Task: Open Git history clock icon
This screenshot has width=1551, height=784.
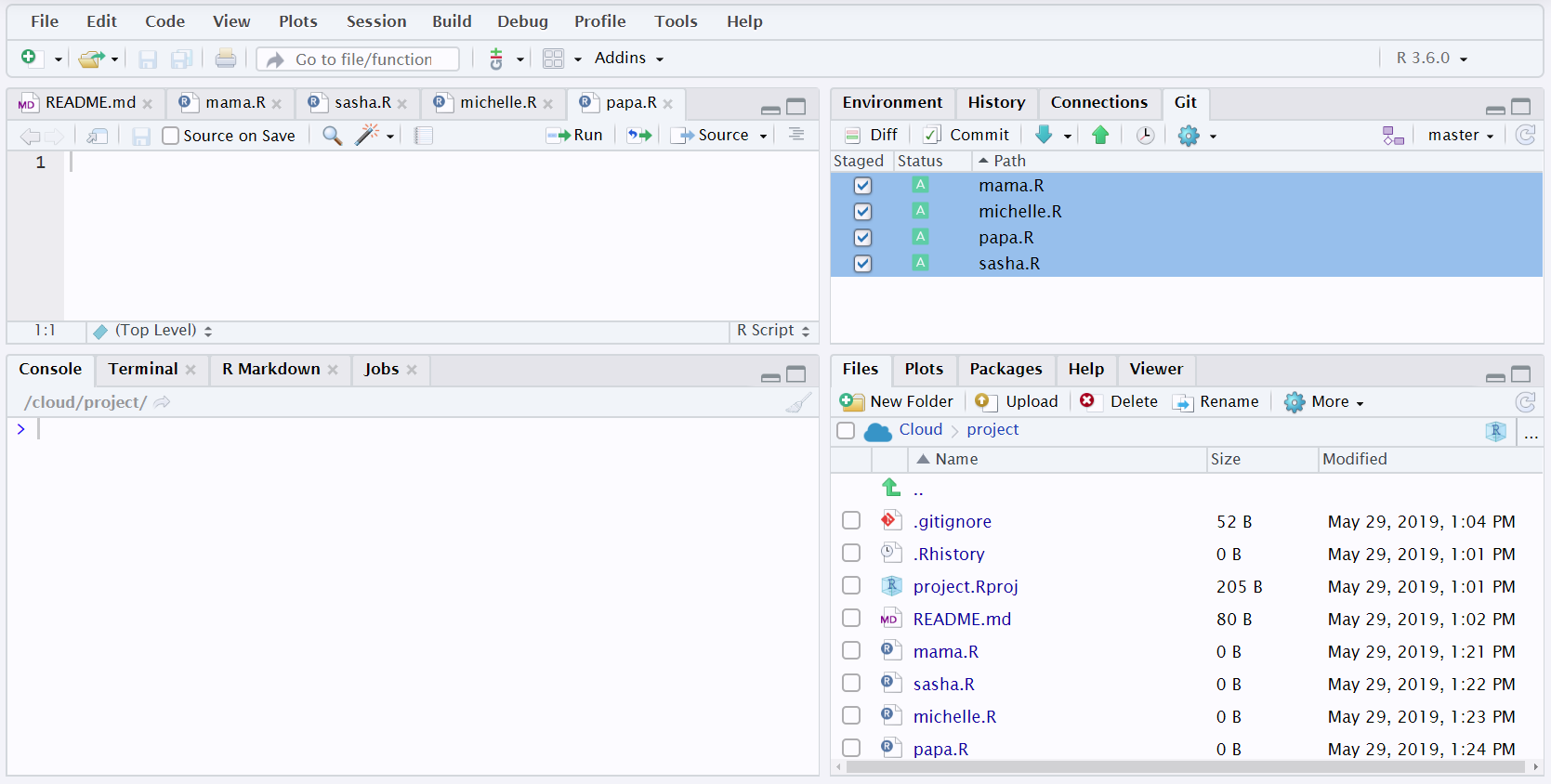Action: (1145, 136)
